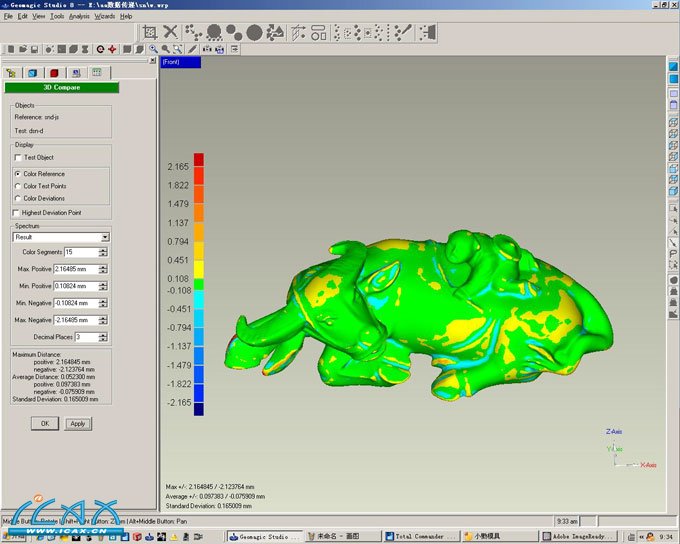This screenshot has width=680, height=544.
Task: Click the red cube icon in panel tabs
Action: [x=54, y=73]
